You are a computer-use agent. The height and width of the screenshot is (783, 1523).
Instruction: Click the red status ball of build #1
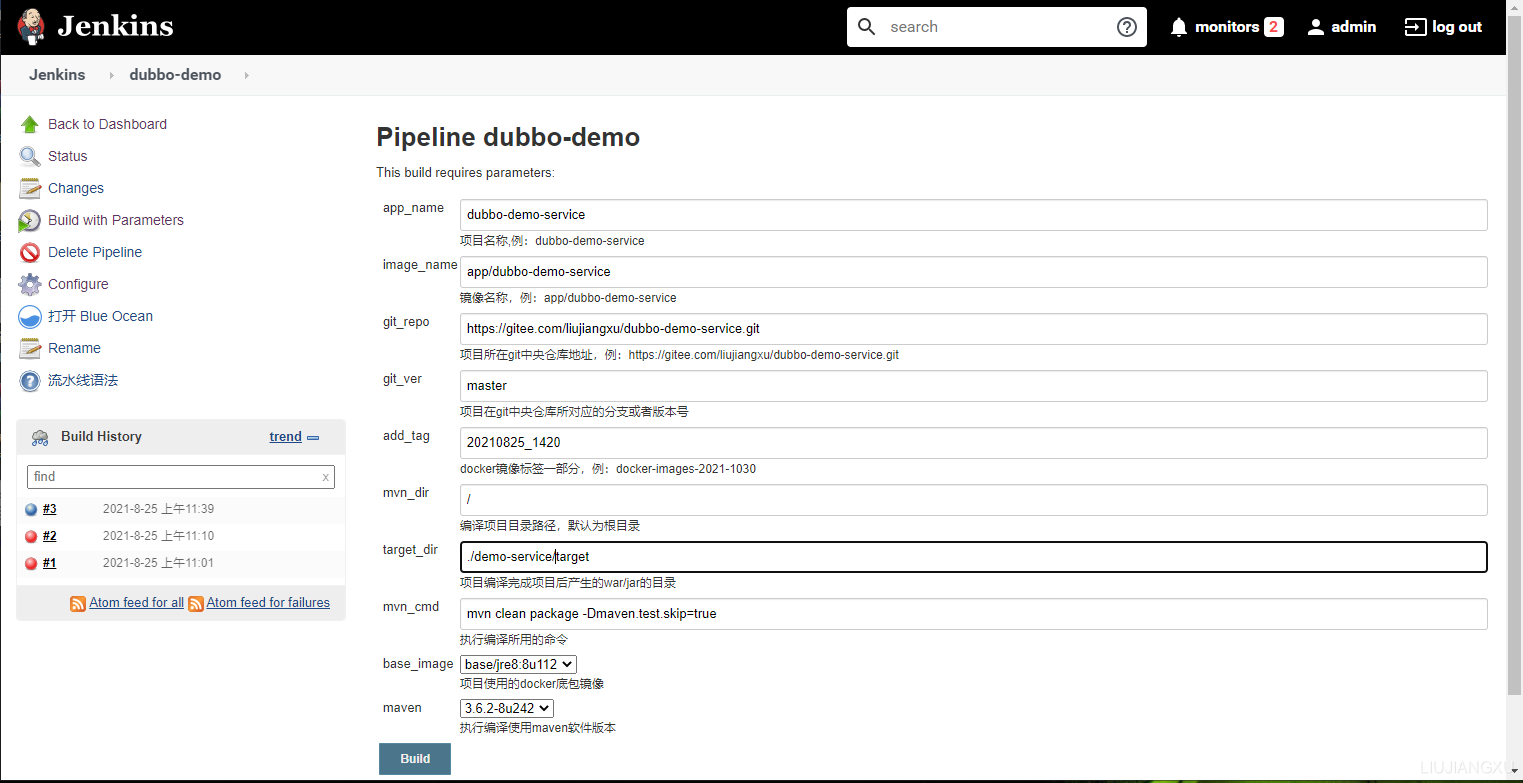coord(31,563)
